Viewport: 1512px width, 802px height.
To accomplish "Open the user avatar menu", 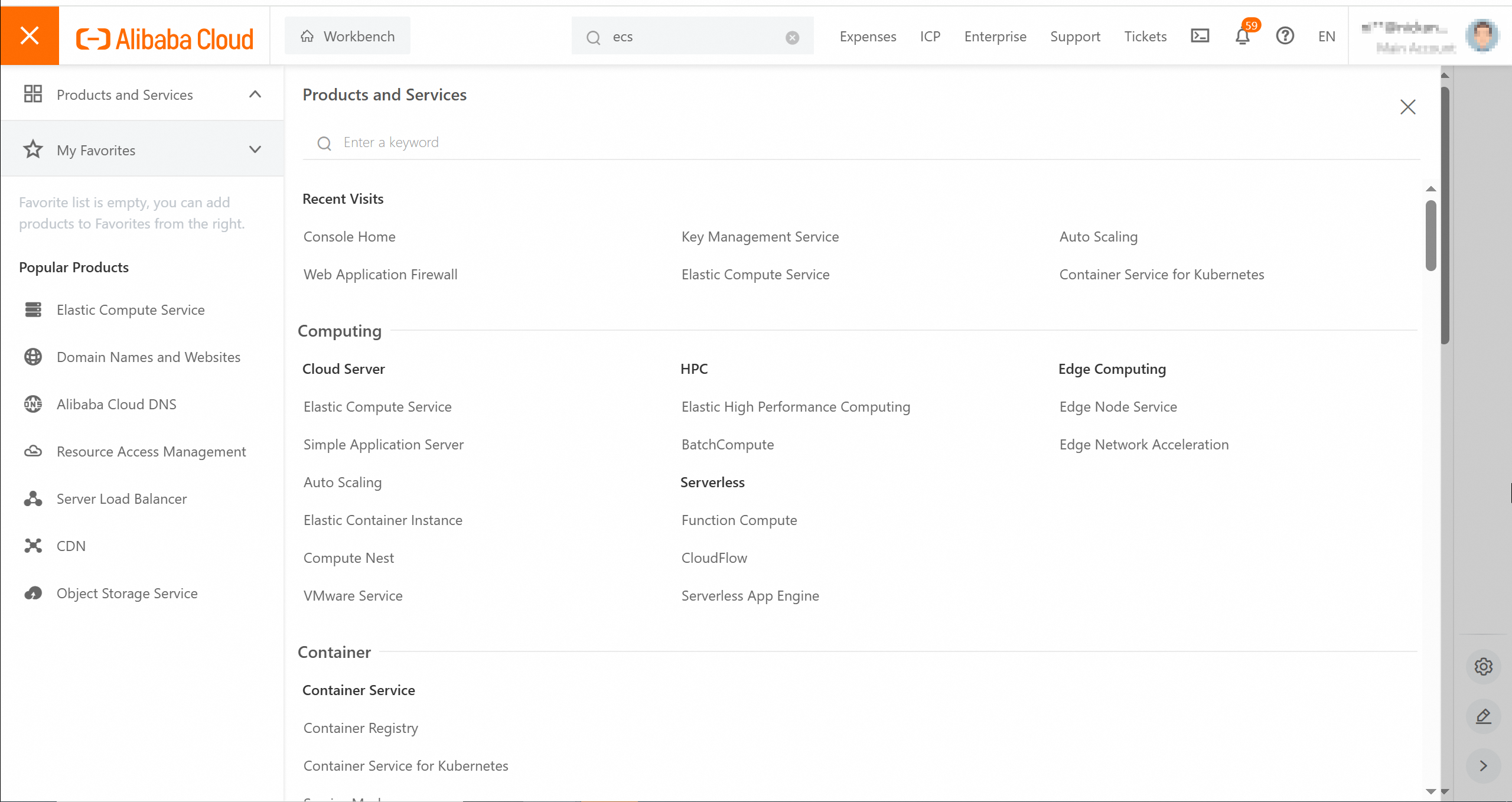I will click(1482, 35).
